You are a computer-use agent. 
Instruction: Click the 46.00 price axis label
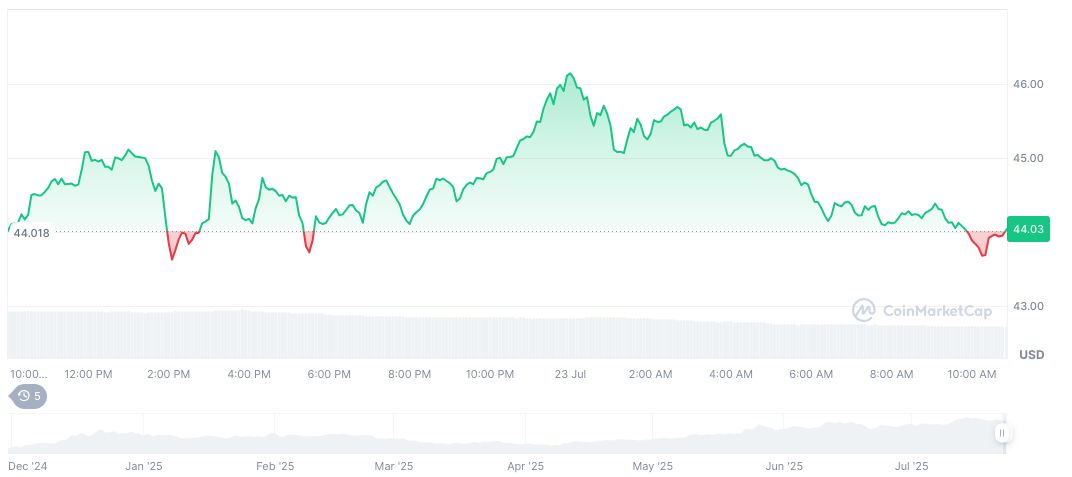1028,84
